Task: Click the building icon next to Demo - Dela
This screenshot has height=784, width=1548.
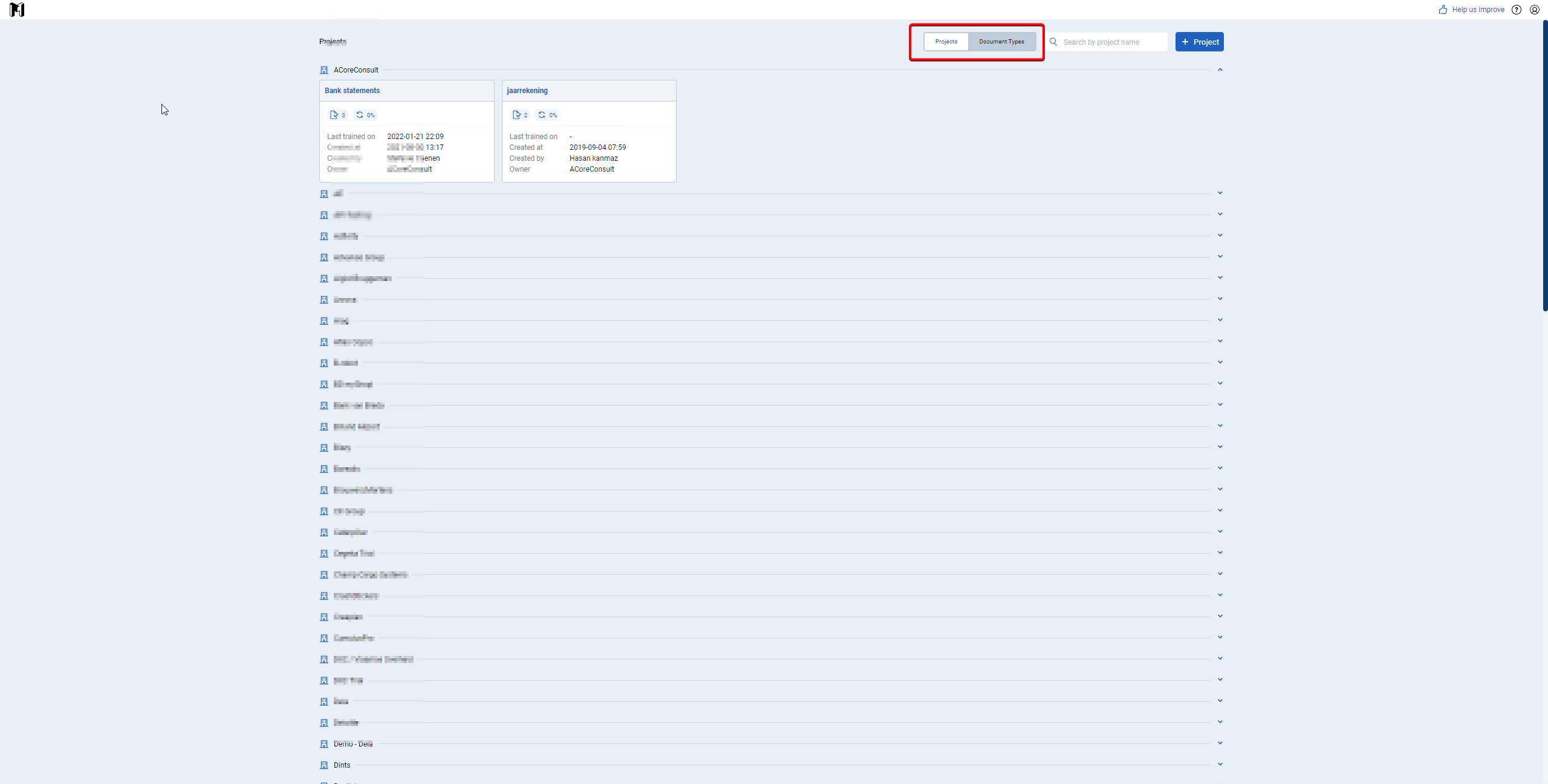Action: [324, 744]
